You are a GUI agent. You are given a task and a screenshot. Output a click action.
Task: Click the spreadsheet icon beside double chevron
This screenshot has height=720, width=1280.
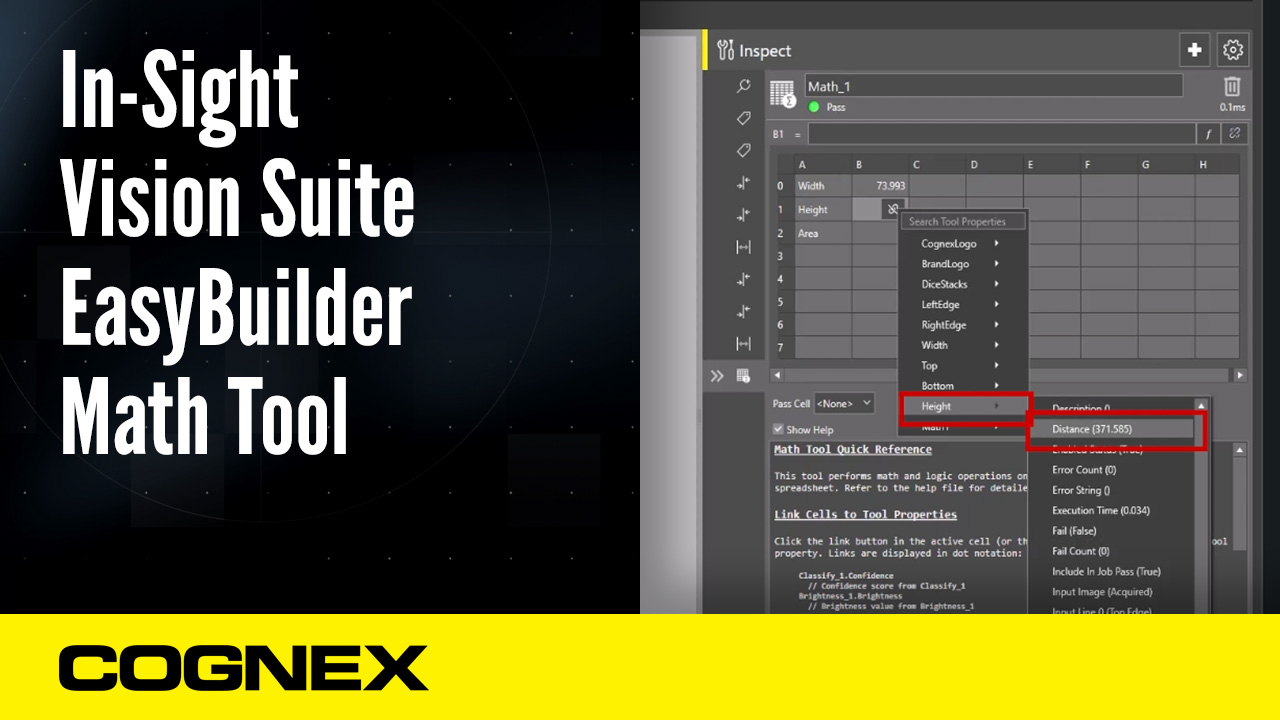pos(743,376)
